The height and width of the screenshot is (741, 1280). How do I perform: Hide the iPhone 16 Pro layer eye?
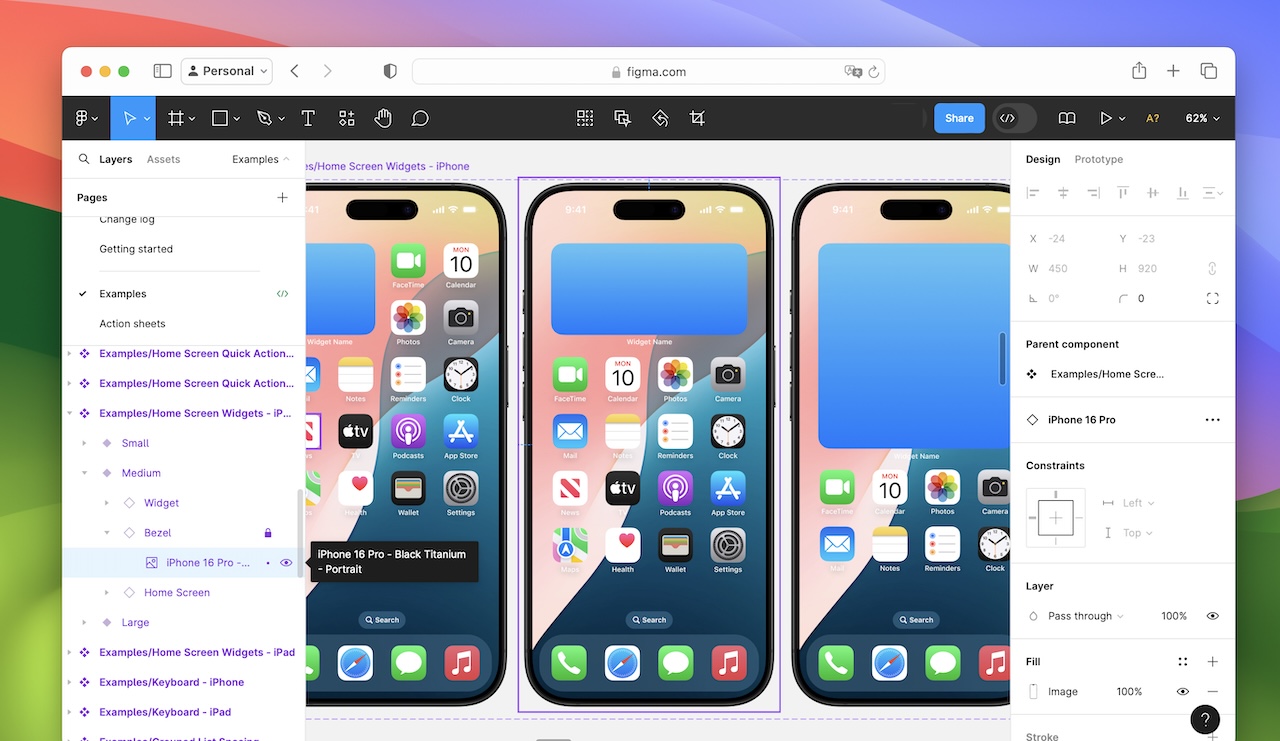[x=286, y=563]
